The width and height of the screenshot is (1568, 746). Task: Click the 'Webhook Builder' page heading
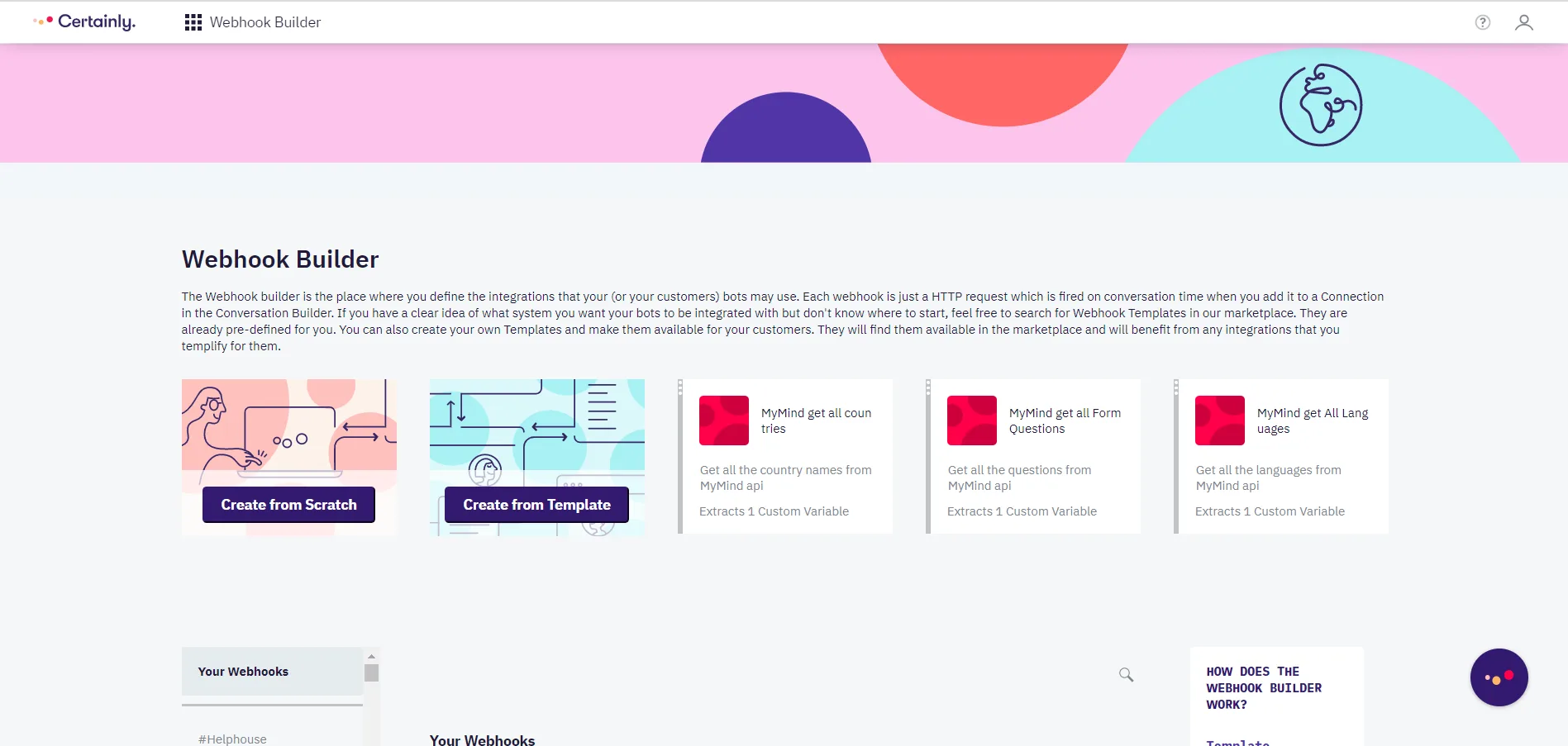click(280, 259)
